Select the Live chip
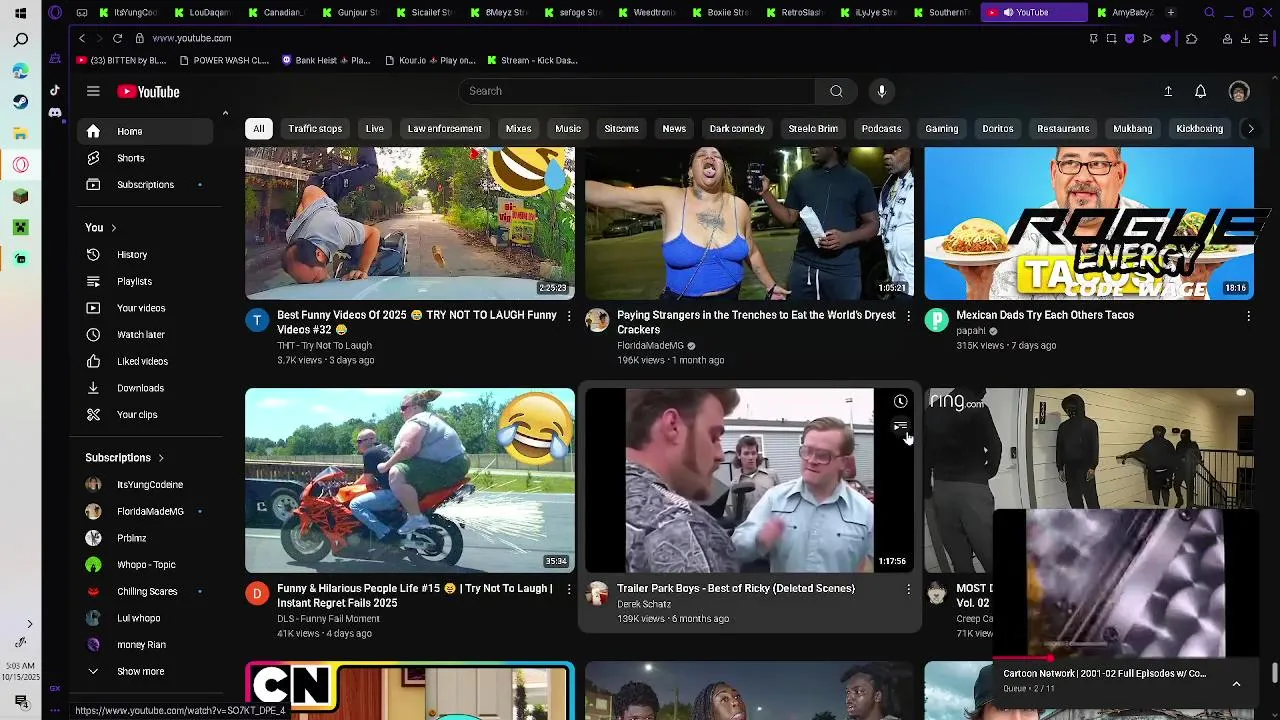Viewport: 1280px width, 720px height. click(375, 129)
